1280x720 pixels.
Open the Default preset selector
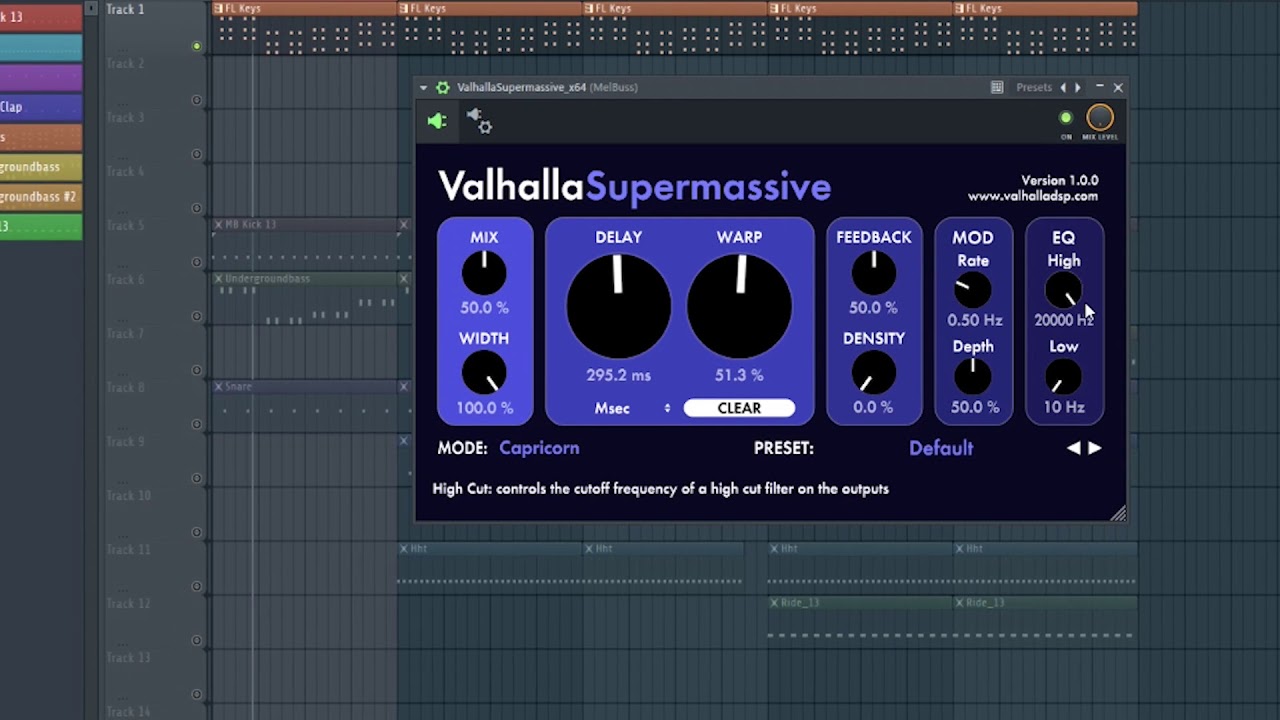click(x=941, y=448)
